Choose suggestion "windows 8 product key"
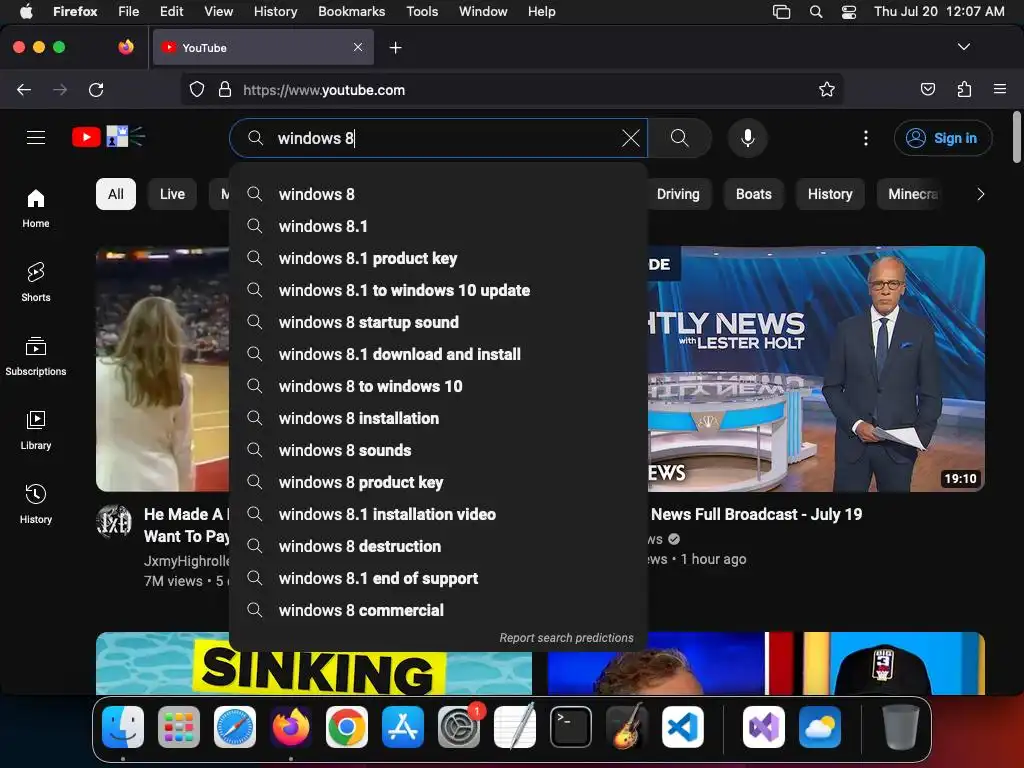Viewport: 1024px width, 768px height. pos(438,482)
